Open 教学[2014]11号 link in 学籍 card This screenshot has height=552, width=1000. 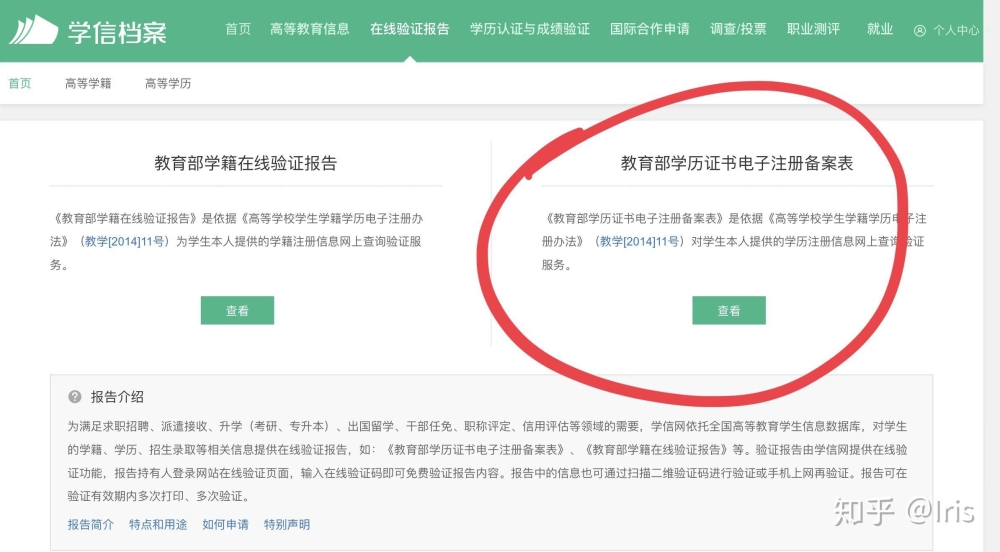[125, 242]
